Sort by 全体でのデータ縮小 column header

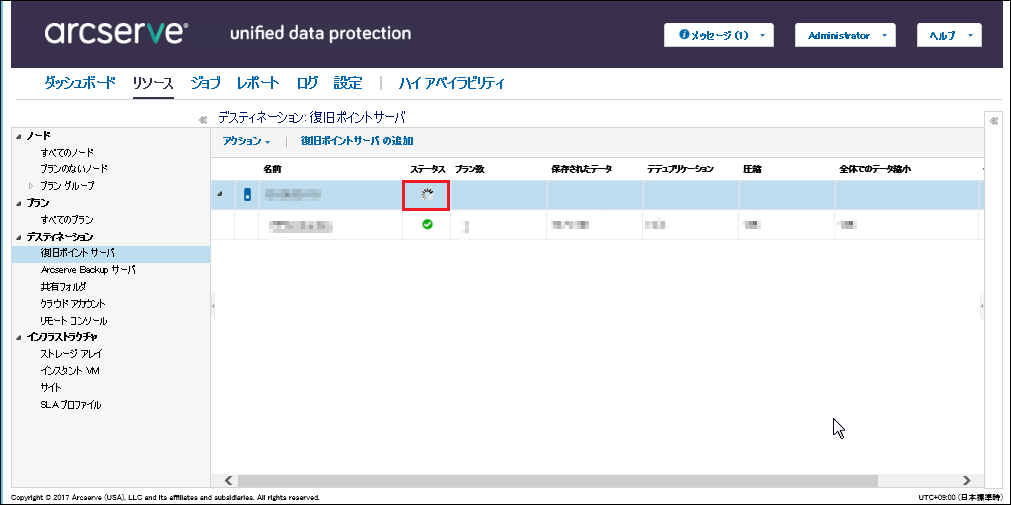tap(875, 169)
